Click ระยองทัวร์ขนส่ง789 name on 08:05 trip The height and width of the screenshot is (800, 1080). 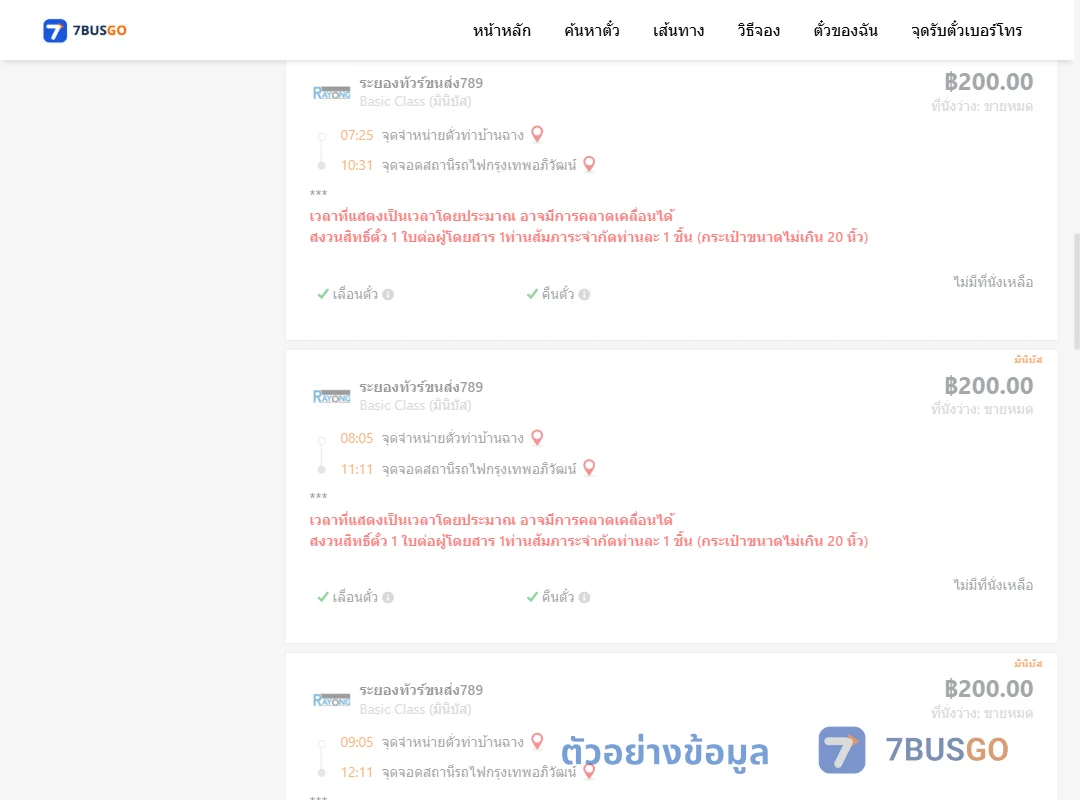pyautogui.click(x=421, y=387)
